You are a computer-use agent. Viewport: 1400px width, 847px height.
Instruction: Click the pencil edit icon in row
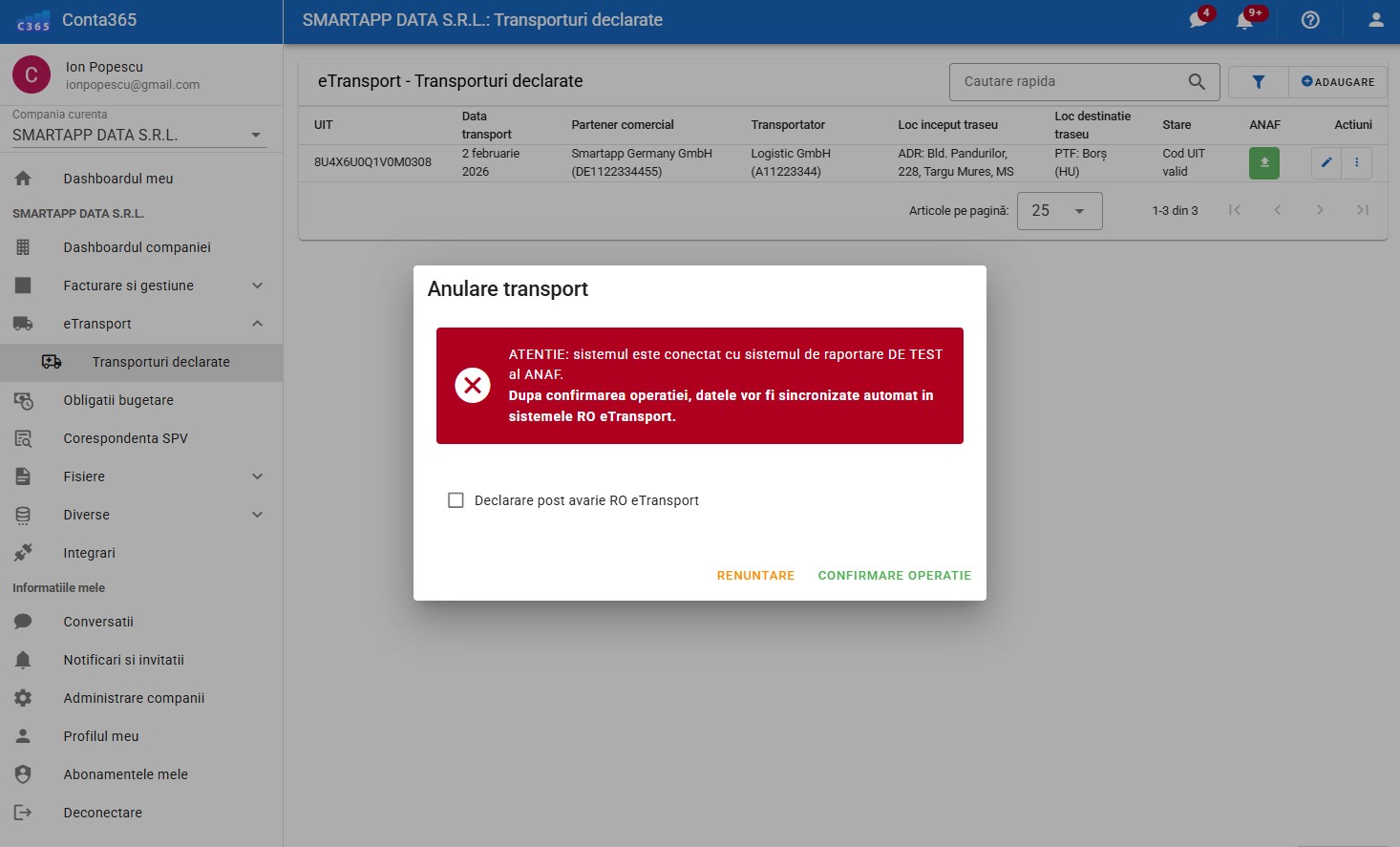pyautogui.click(x=1326, y=162)
